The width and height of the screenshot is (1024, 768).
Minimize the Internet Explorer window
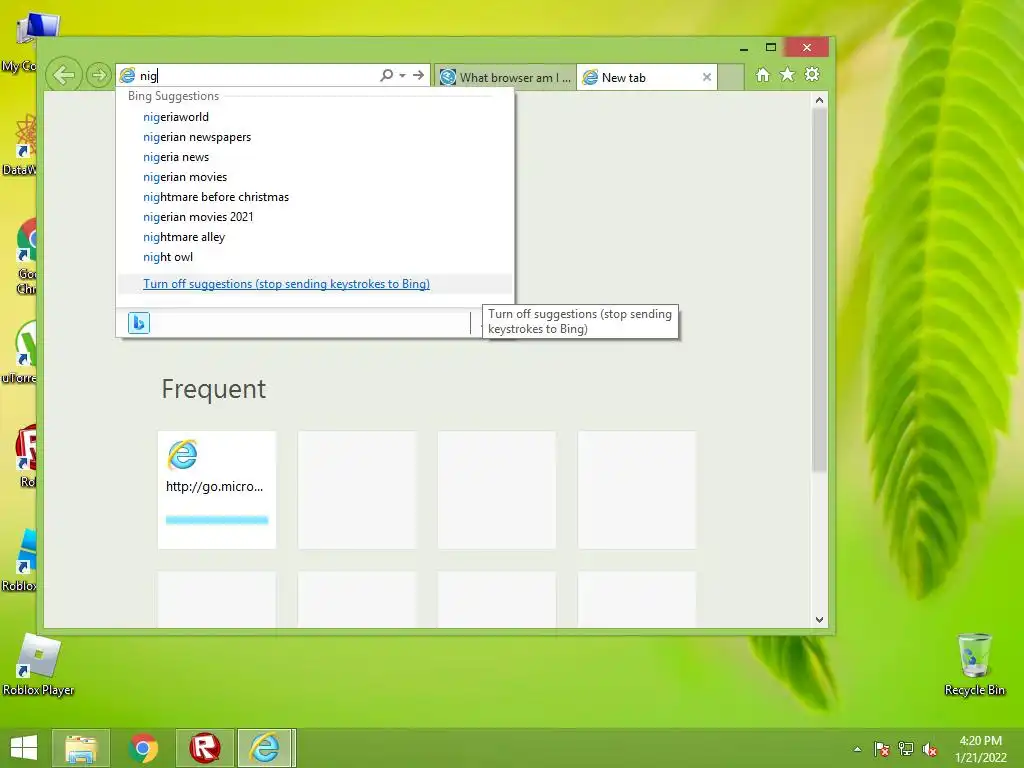(x=744, y=48)
